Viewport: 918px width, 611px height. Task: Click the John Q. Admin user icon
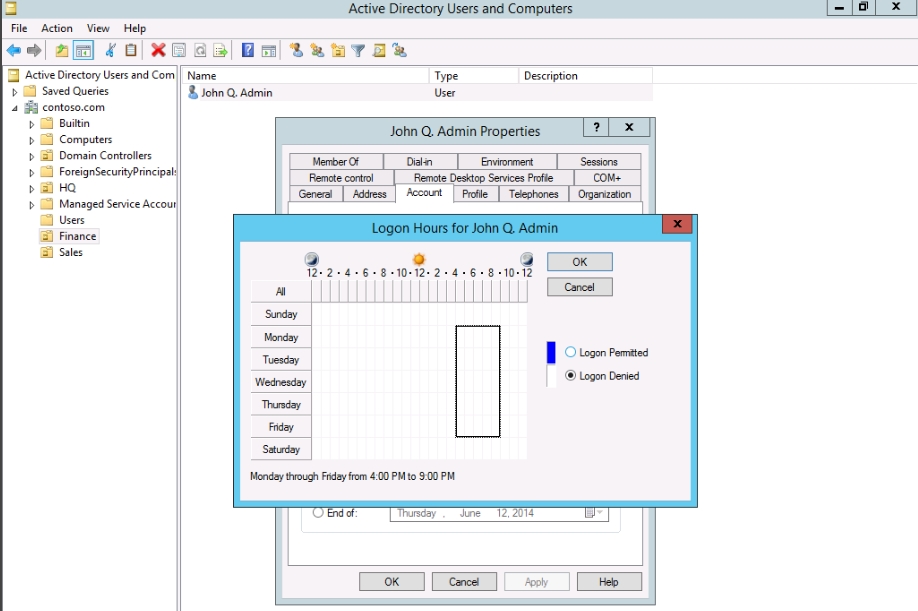pos(193,93)
